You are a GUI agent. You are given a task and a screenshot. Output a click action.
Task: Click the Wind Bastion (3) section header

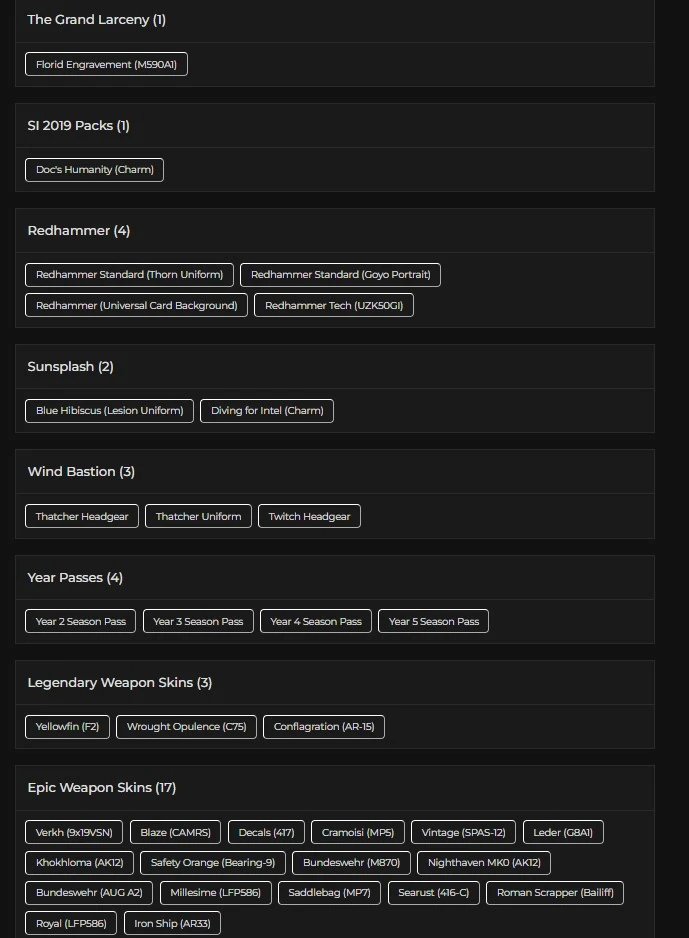point(81,472)
